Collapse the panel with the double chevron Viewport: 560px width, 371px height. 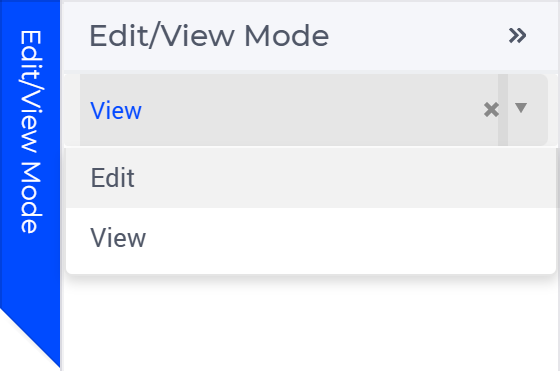(518, 35)
